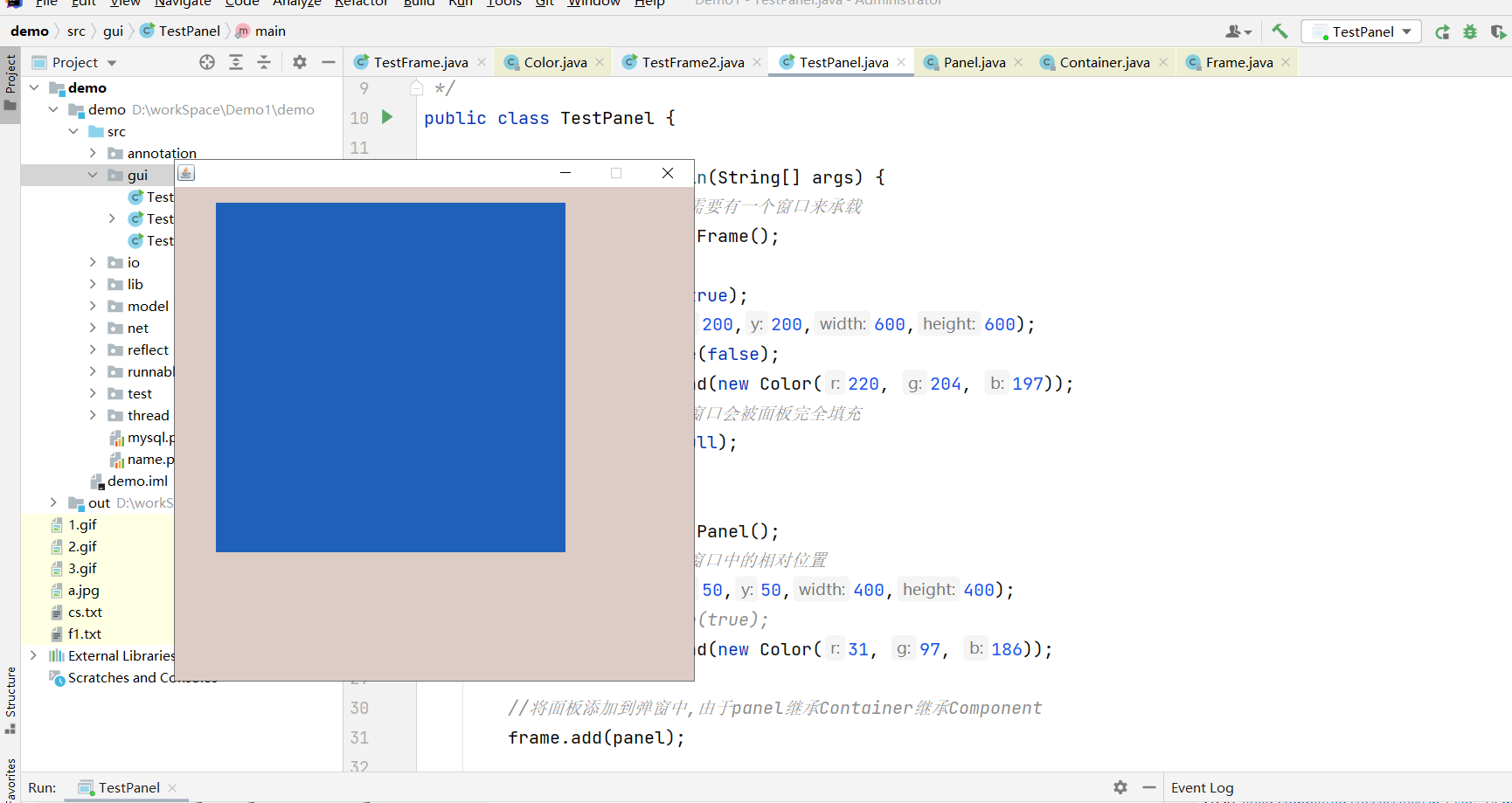Image resolution: width=1512 pixels, height=803 pixels.
Task: Open the TestPanel run configuration dropdown
Action: pos(1362,32)
